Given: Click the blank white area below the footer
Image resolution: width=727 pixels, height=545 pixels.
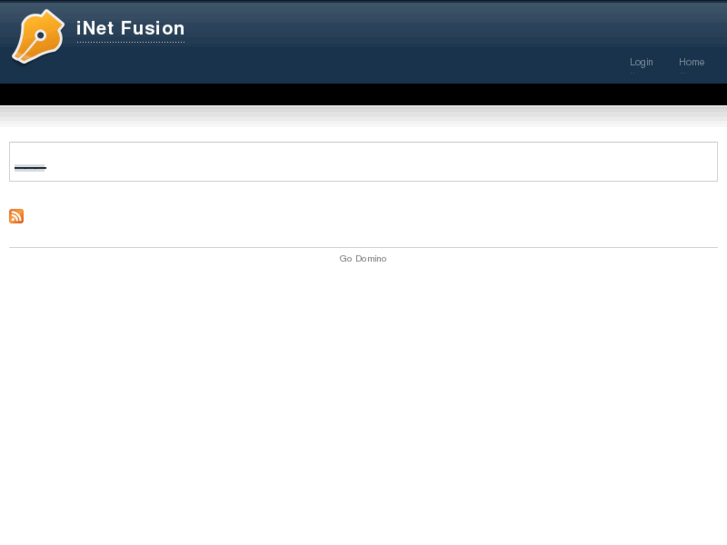Looking at the screenshot, I should [x=364, y=404].
